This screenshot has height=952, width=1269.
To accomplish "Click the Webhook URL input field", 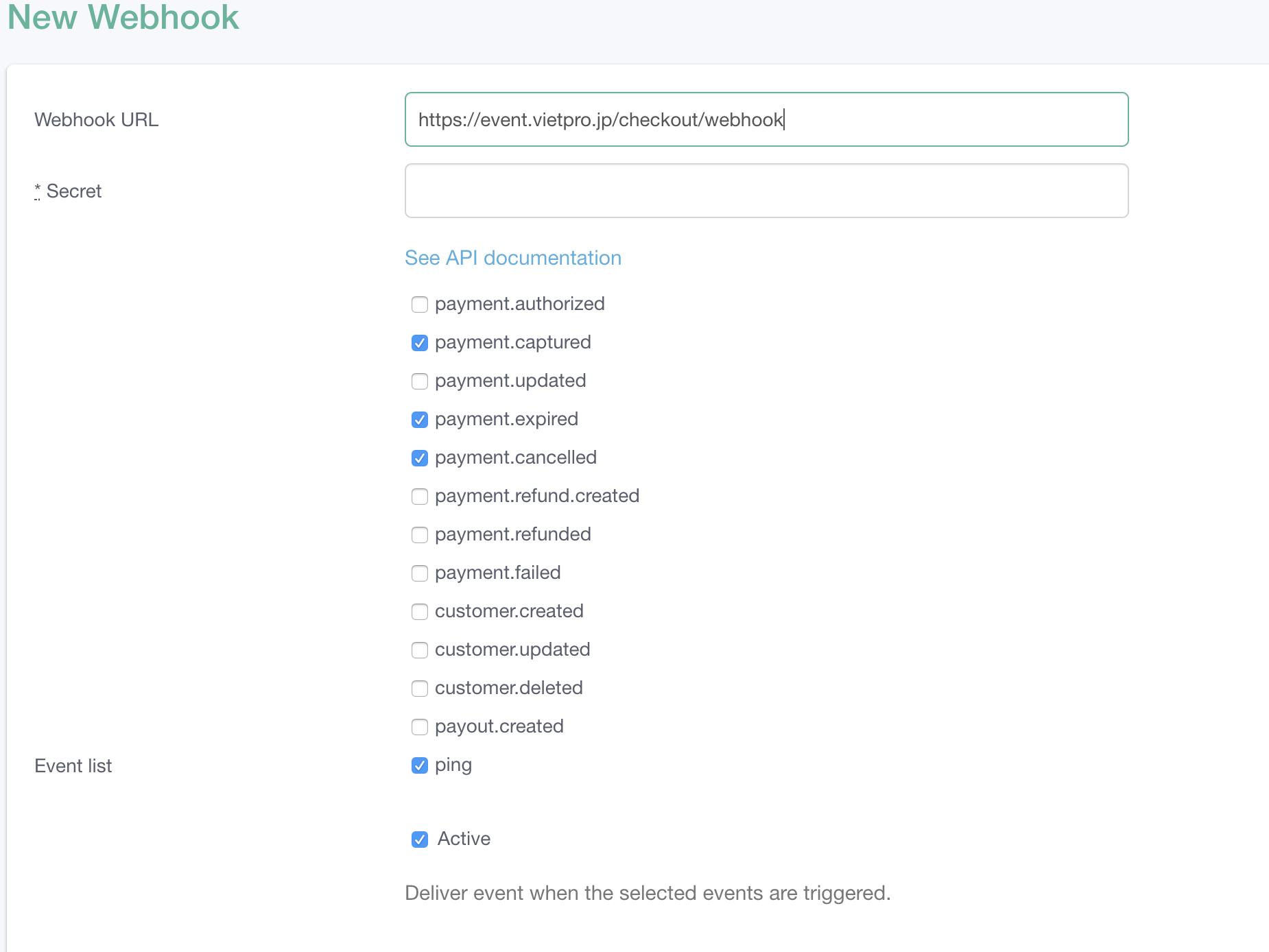I will [766, 119].
